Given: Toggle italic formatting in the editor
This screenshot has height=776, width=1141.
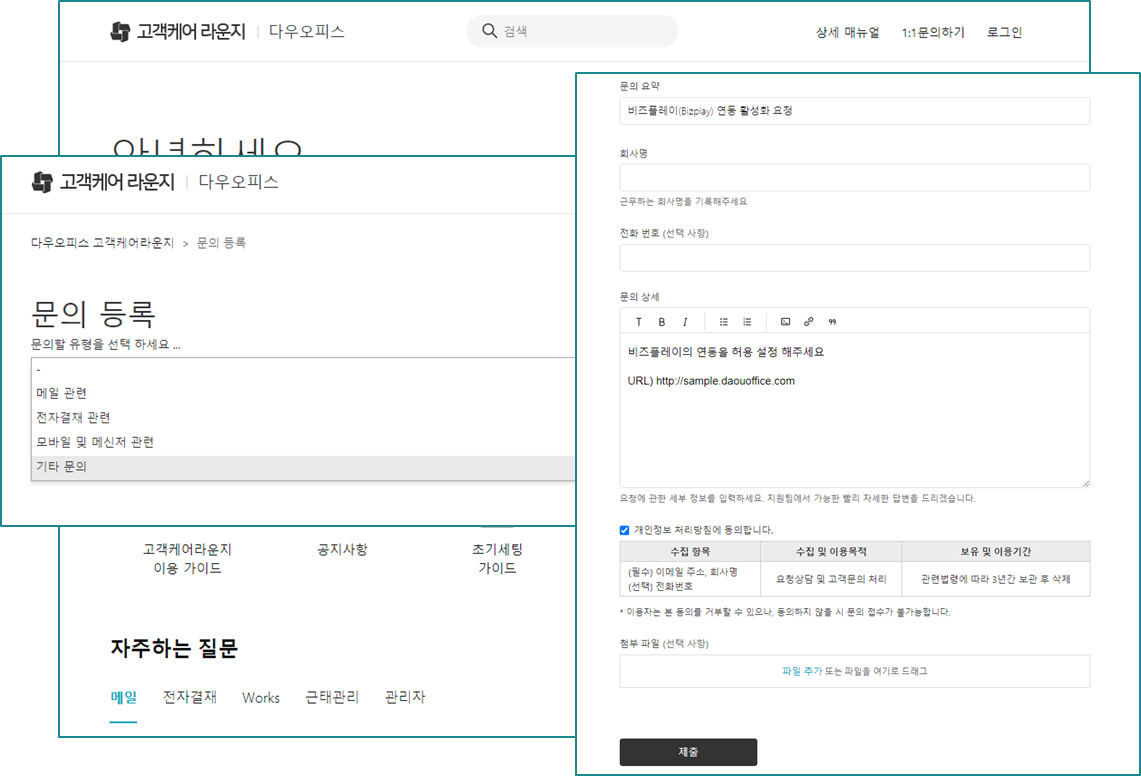Looking at the screenshot, I should pos(685,322).
